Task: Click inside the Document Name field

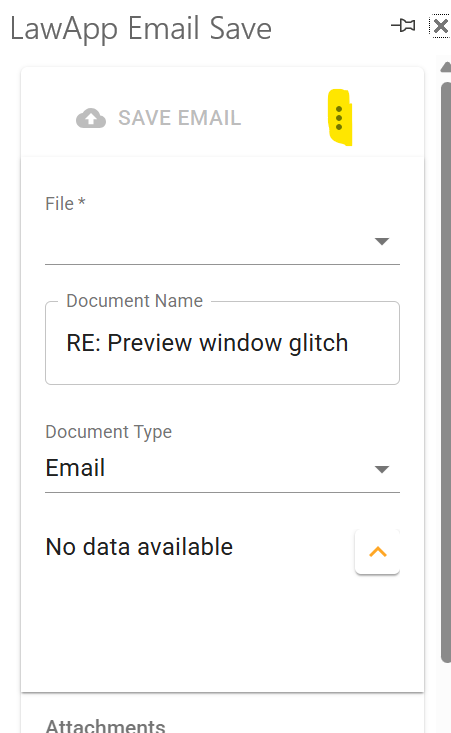Action: click(222, 343)
